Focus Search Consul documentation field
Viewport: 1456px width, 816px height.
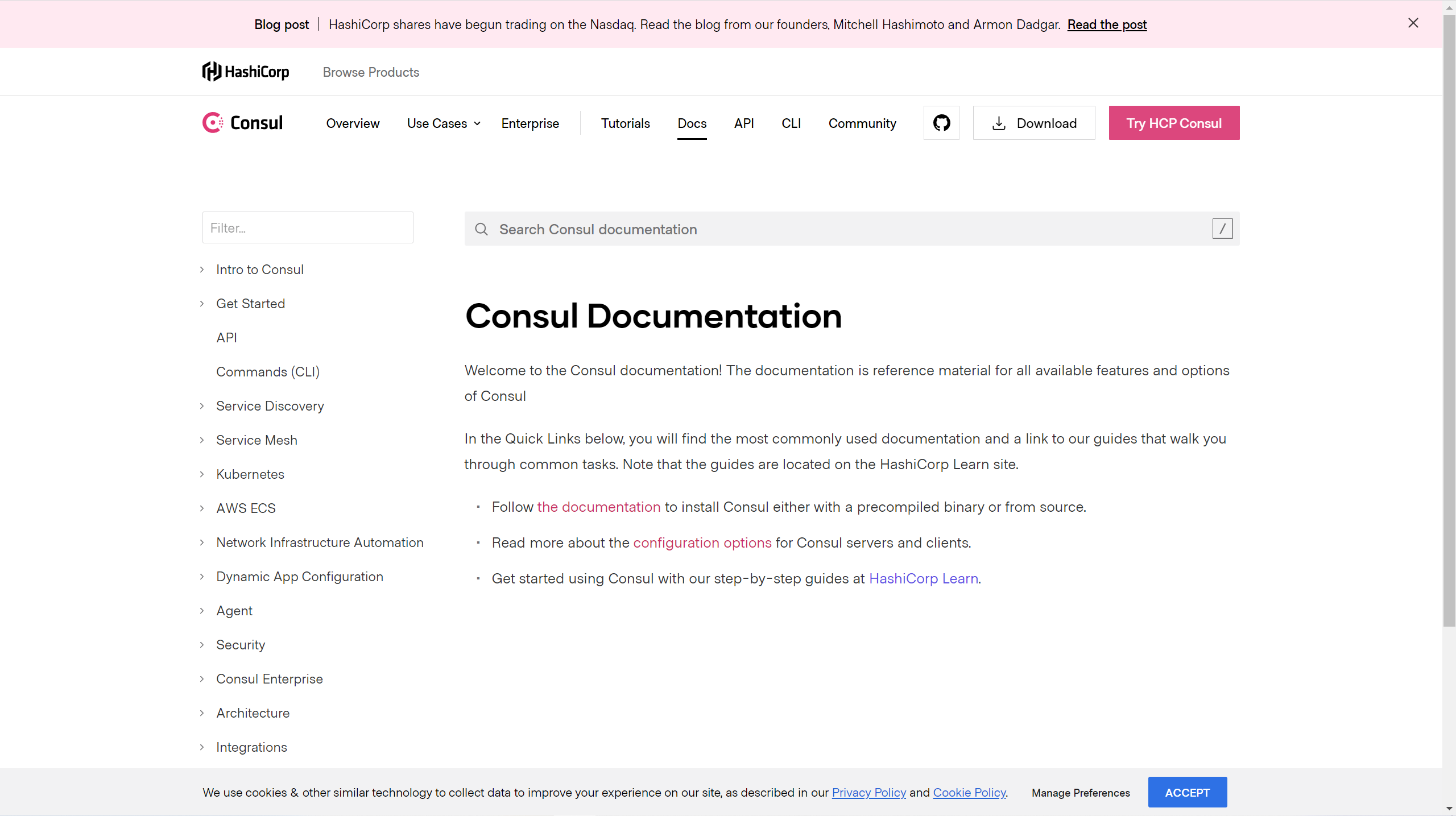[x=852, y=229]
